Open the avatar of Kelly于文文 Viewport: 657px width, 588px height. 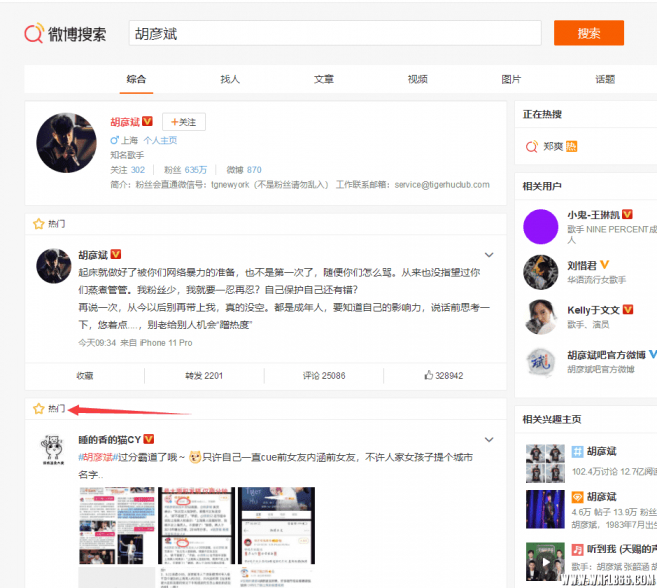coord(541,317)
